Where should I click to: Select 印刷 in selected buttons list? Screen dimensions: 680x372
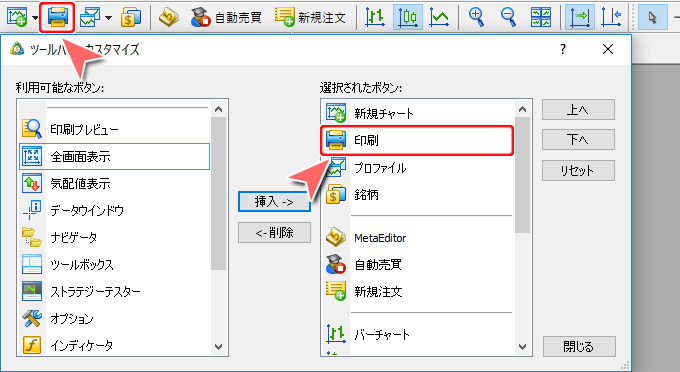point(418,140)
